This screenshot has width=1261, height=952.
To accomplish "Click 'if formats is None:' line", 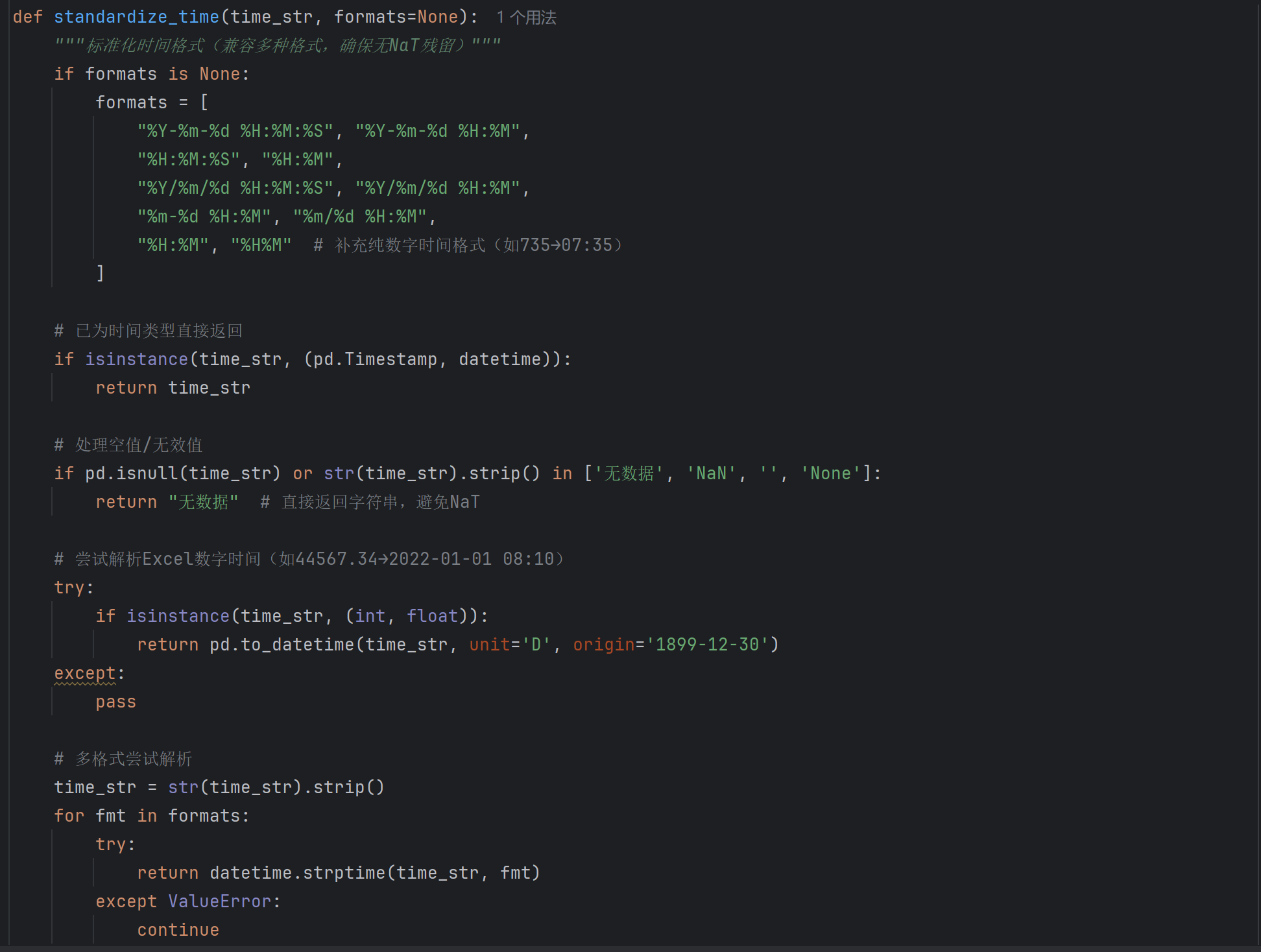I will (x=151, y=74).
